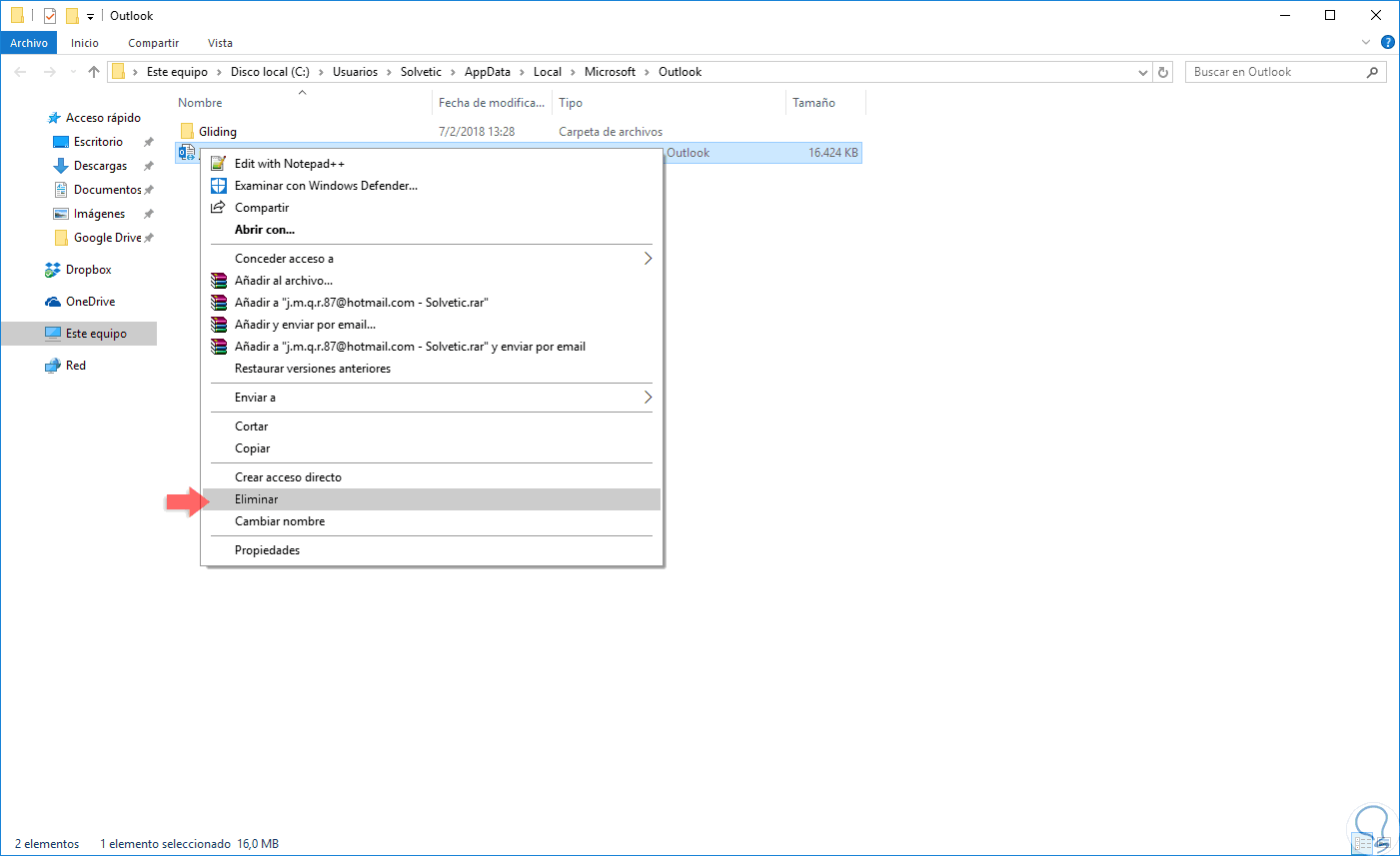Click the chevron after Usuarios in the address bar
Screen dimensions: 1400x856
tap(390, 72)
